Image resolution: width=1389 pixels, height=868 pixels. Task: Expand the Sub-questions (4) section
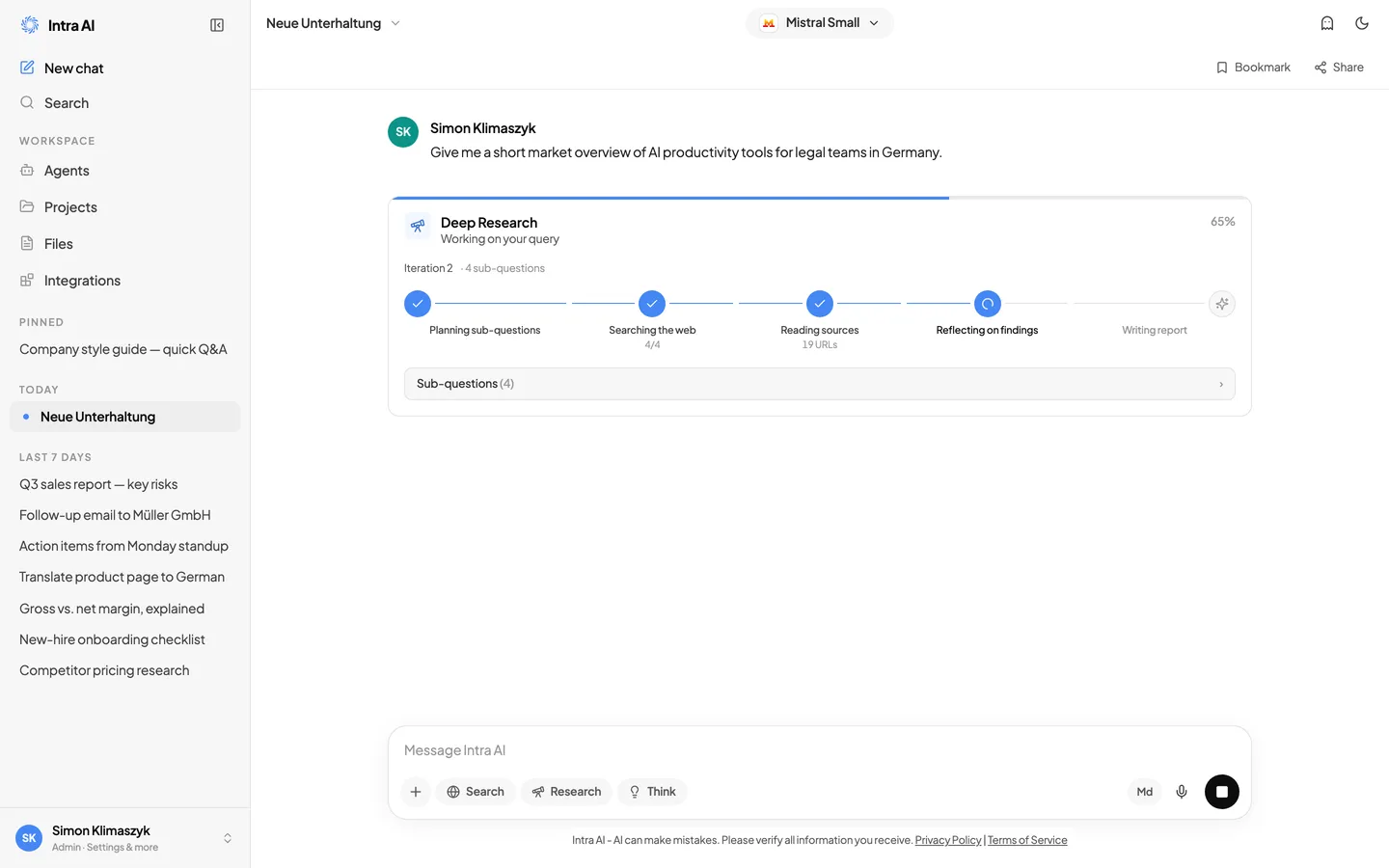(x=820, y=384)
